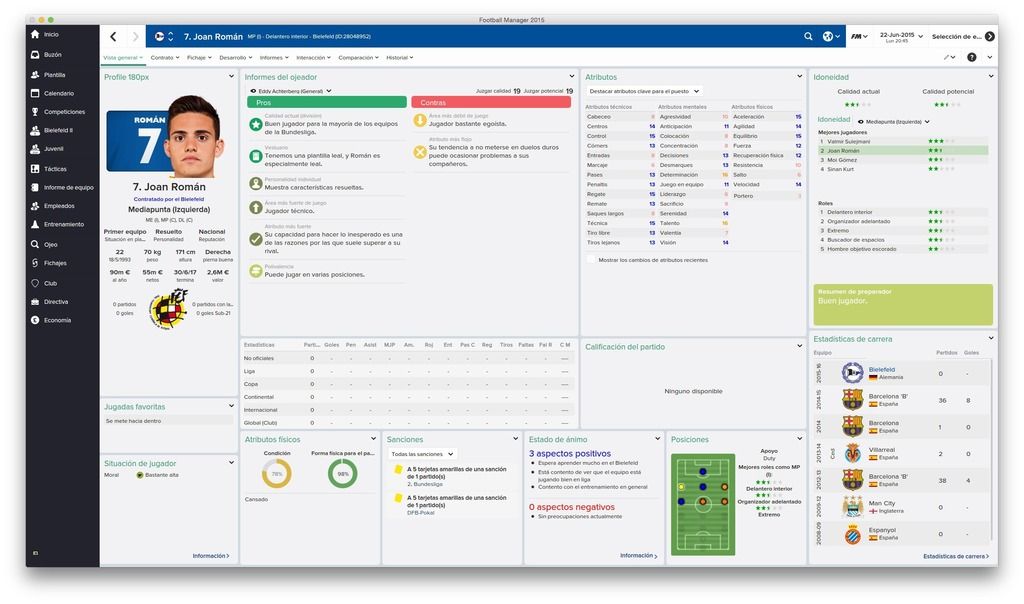Click the Condición 78% gauge
Image resolution: width=1024 pixels, height=604 pixels.
pyautogui.click(x=277, y=474)
